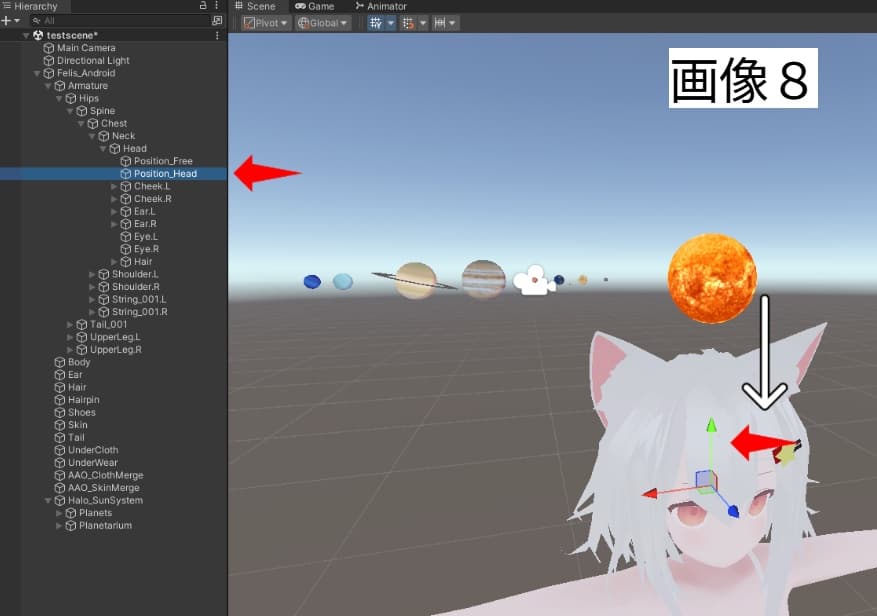
Task: Select the UnderWear object
Action: [x=92, y=463]
